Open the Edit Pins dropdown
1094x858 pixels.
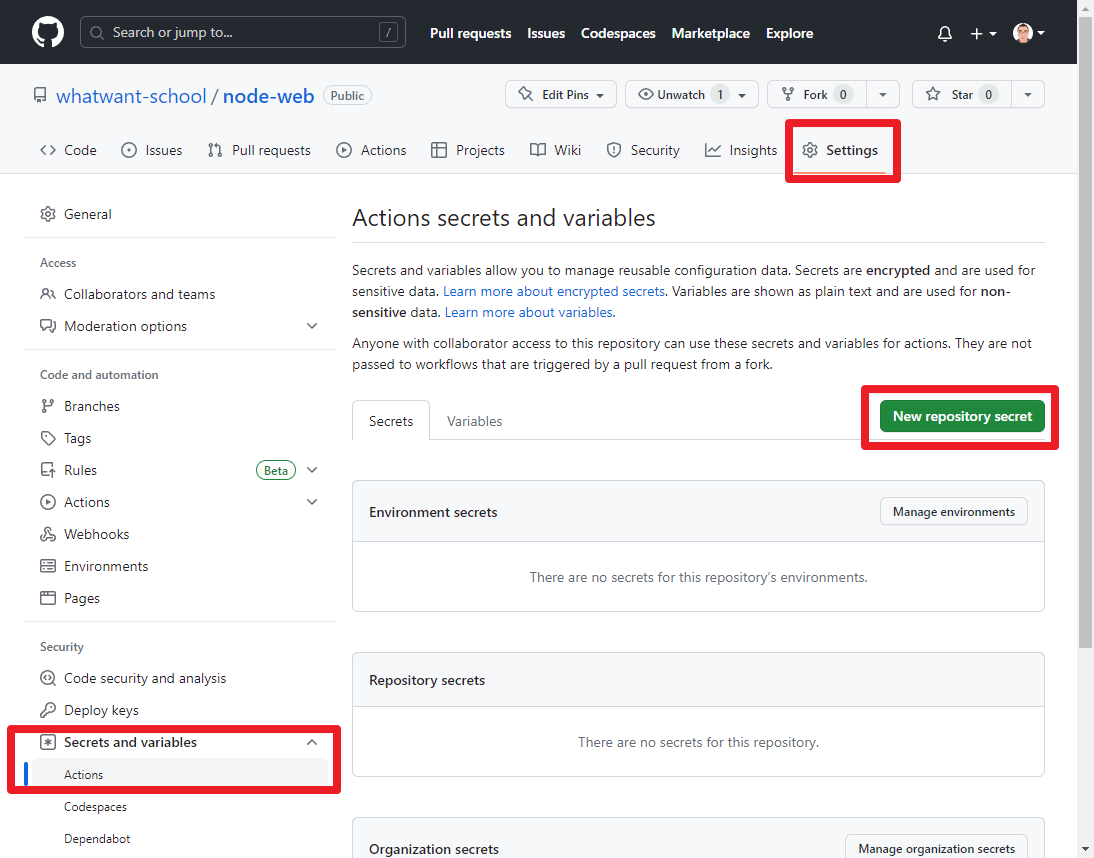point(561,94)
